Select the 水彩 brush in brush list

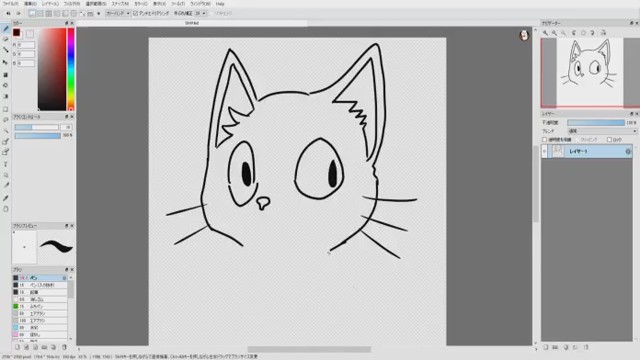pyautogui.click(x=40, y=327)
